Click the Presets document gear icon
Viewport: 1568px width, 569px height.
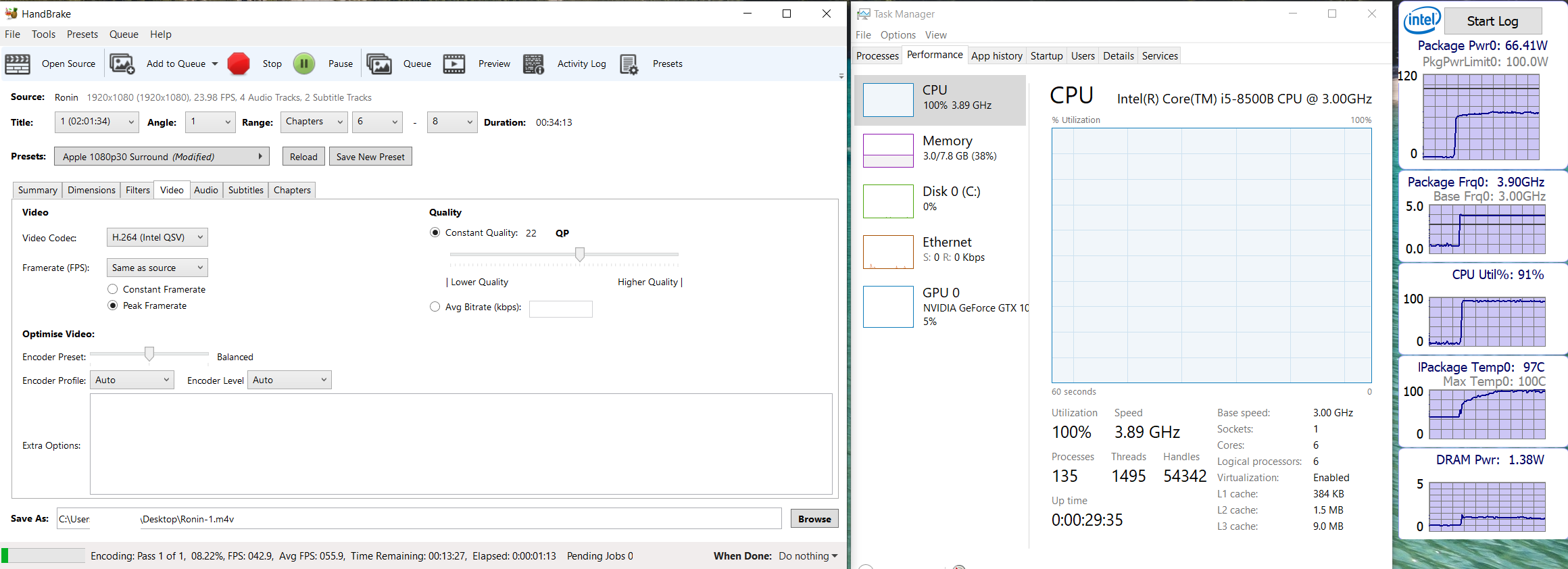[x=629, y=64]
